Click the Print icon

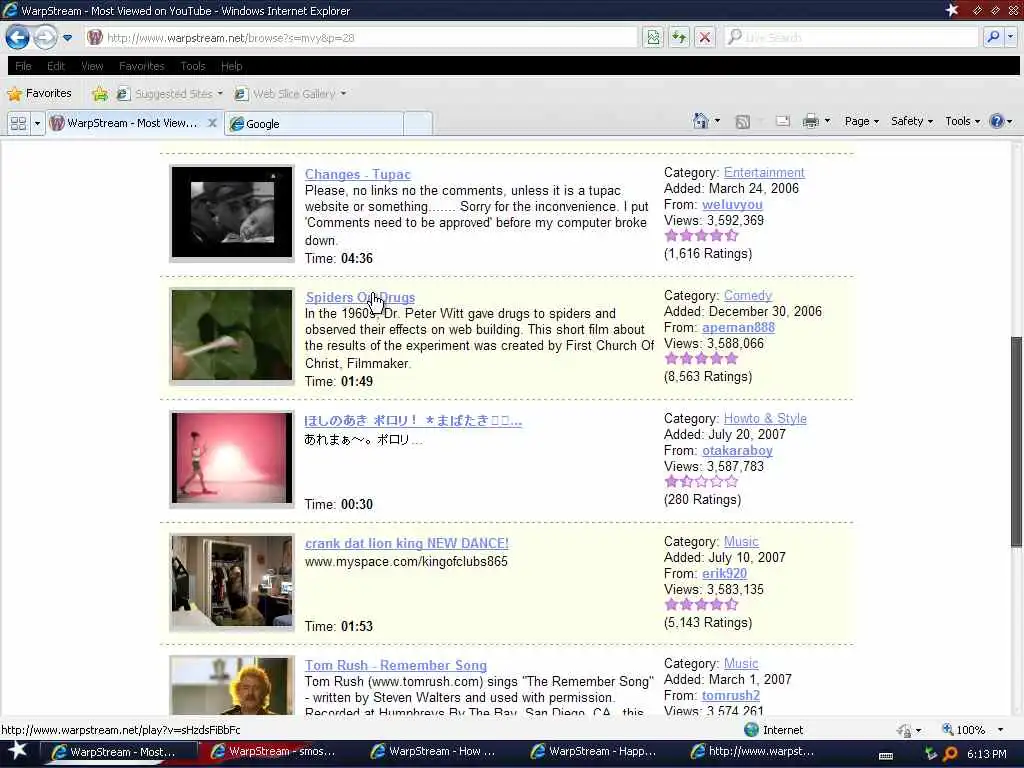pos(810,121)
